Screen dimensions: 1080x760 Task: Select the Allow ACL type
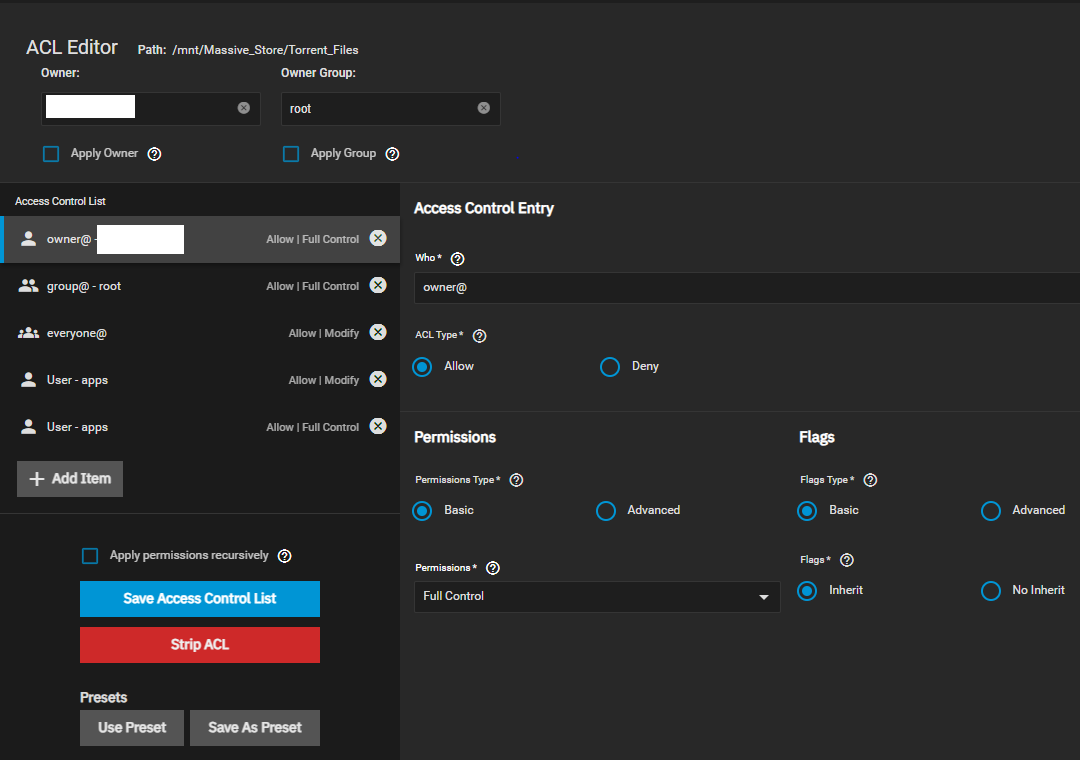[422, 367]
